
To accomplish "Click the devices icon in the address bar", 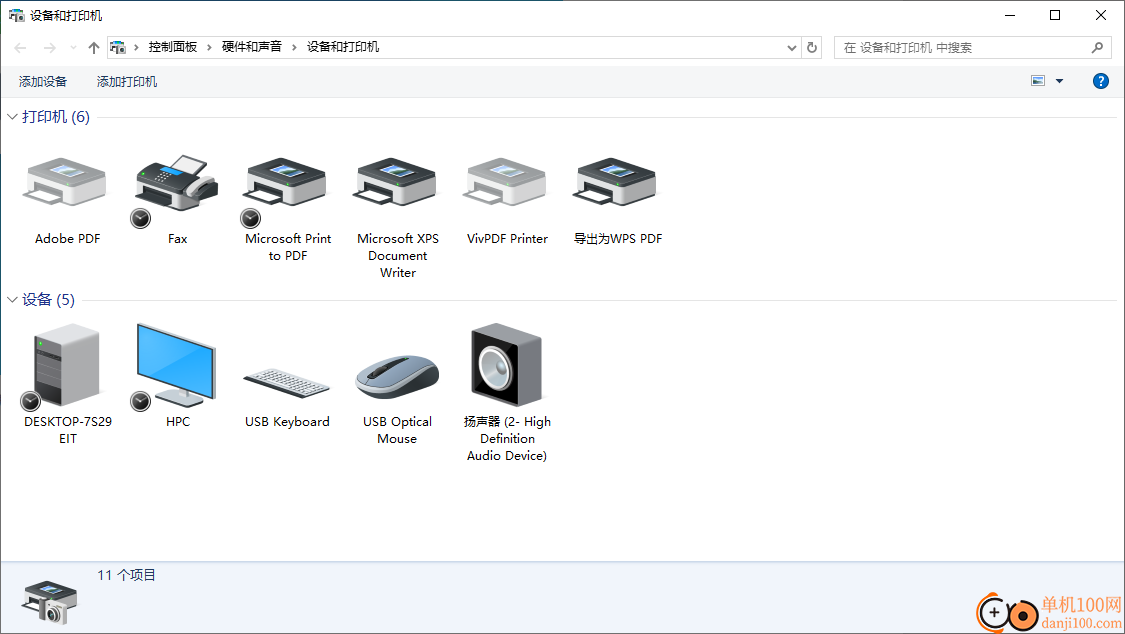I will pyautogui.click(x=118, y=47).
